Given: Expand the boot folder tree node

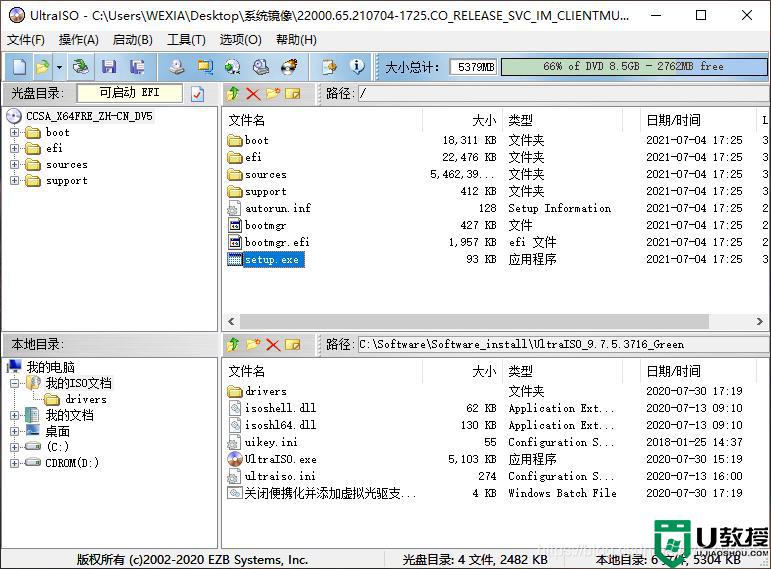Looking at the screenshot, I should coord(14,132).
